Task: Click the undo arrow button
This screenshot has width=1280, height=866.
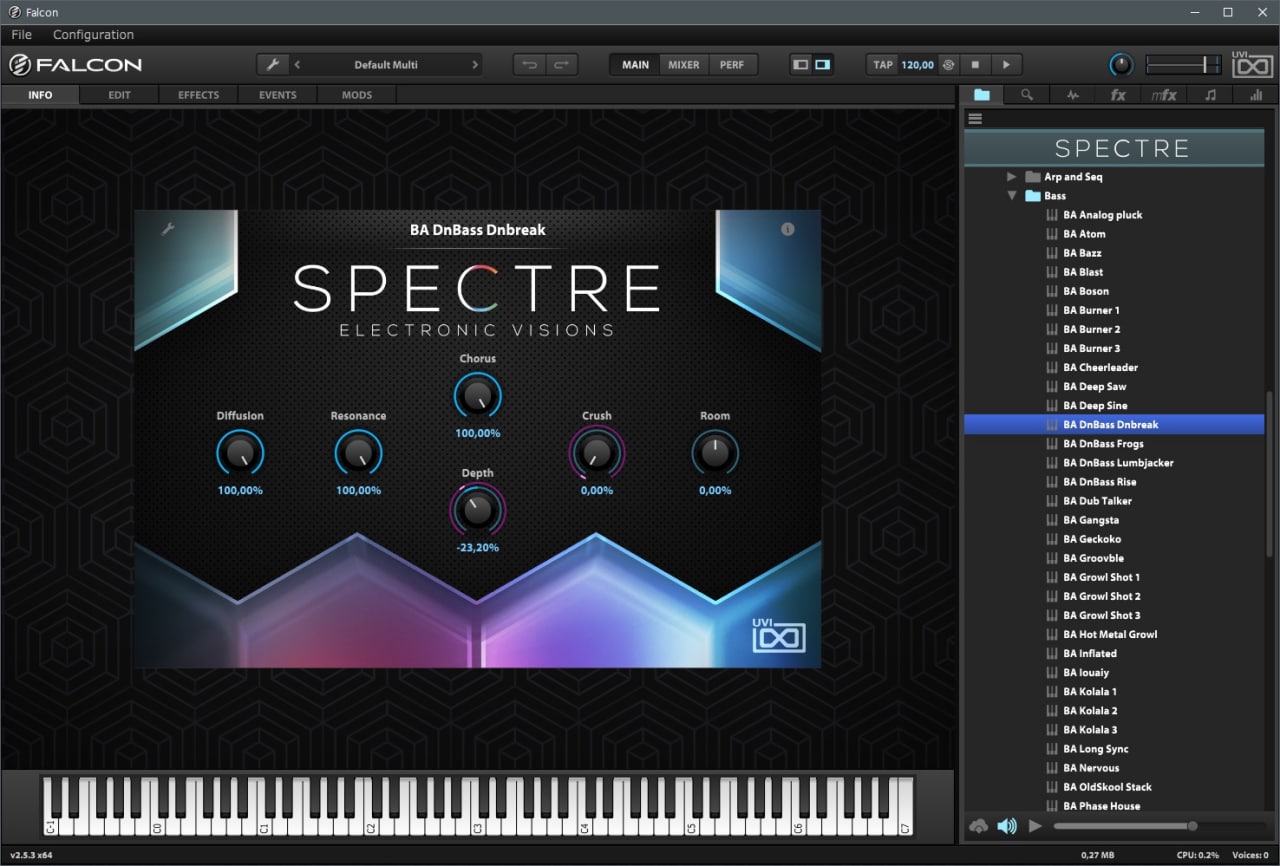Action: (x=529, y=65)
